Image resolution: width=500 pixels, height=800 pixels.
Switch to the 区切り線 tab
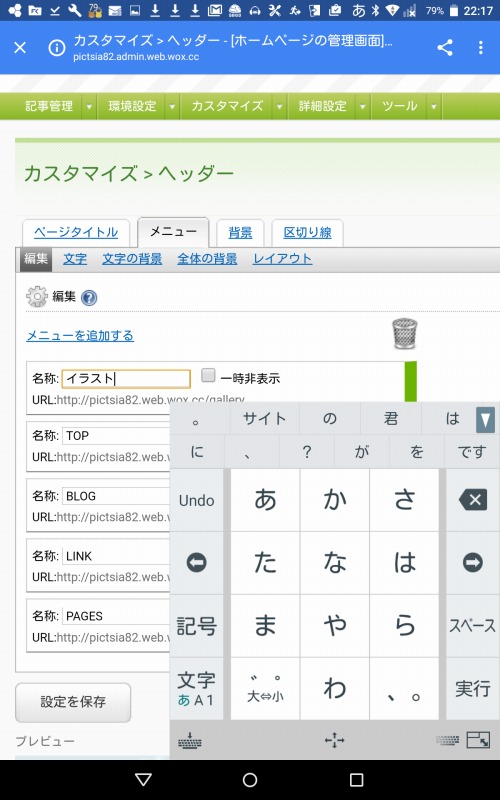[307, 233]
